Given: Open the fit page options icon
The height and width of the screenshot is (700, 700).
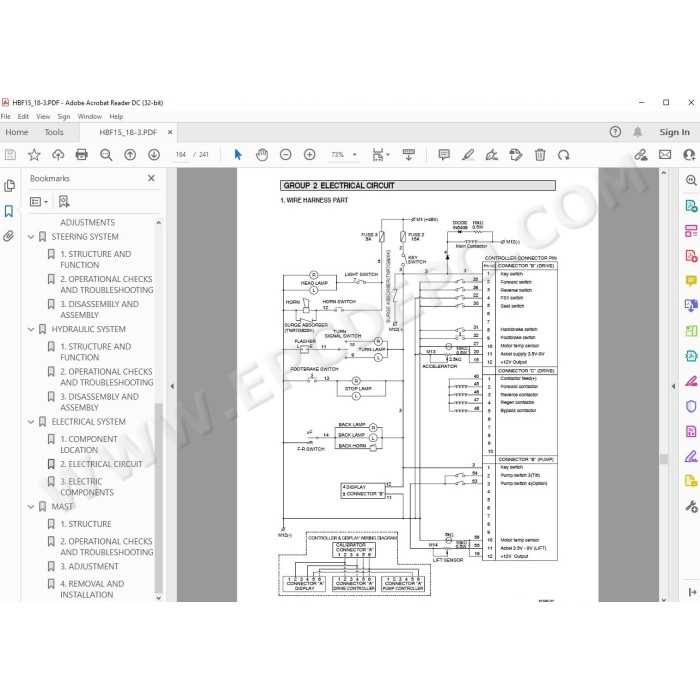Looking at the screenshot, I should (380, 155).
